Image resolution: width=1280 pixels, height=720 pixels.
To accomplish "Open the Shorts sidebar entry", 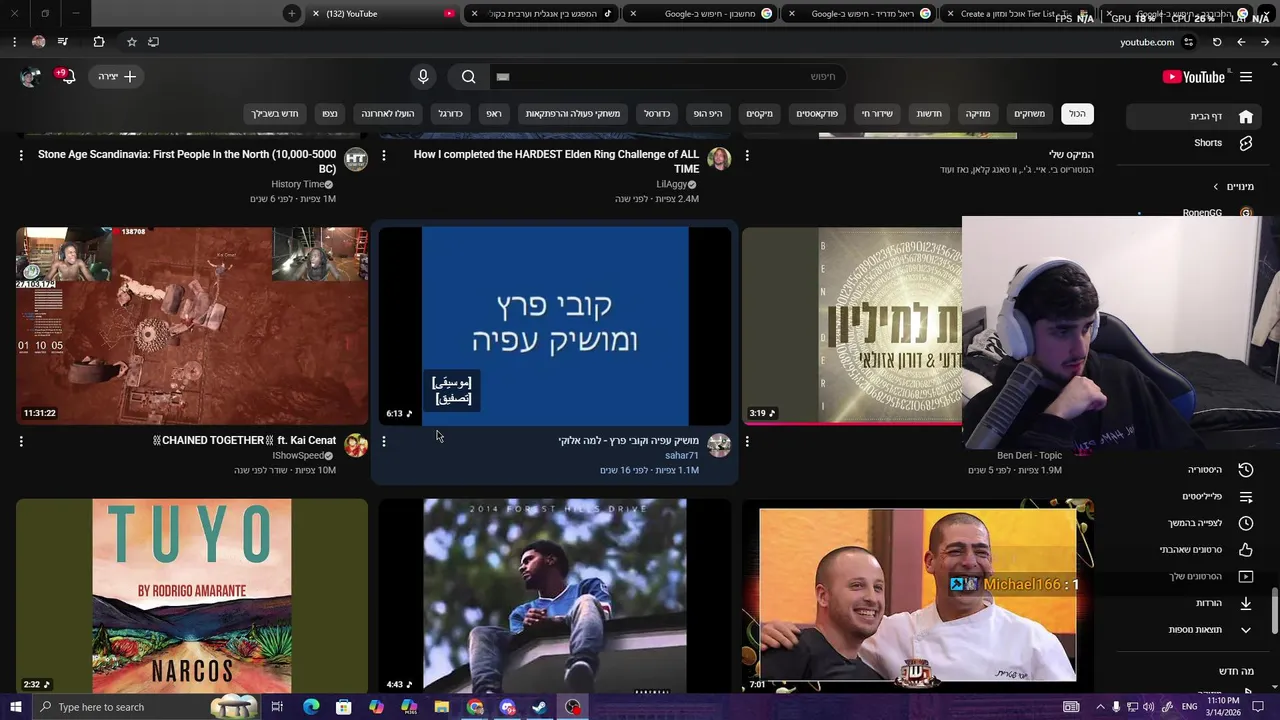I will click(x=1195, y=143).
